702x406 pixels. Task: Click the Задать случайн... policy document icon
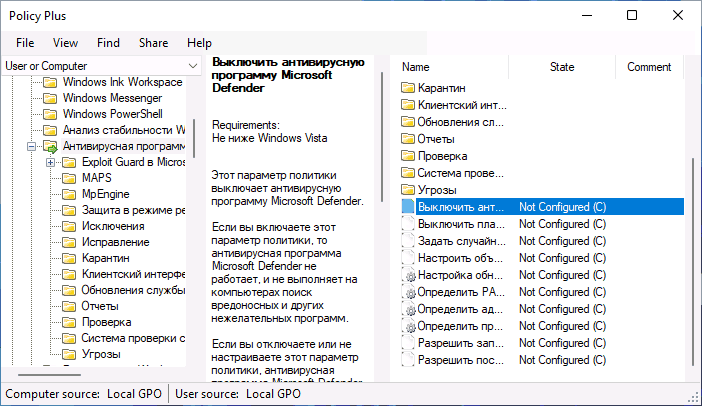(x=408, y=240)
